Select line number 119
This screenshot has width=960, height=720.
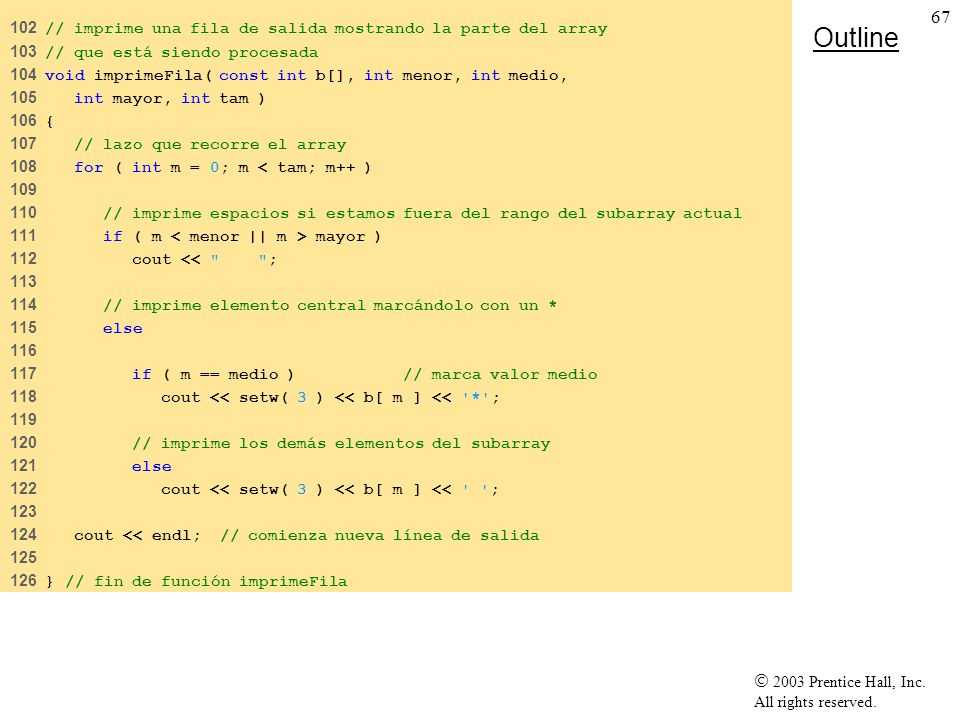point(23,419)
